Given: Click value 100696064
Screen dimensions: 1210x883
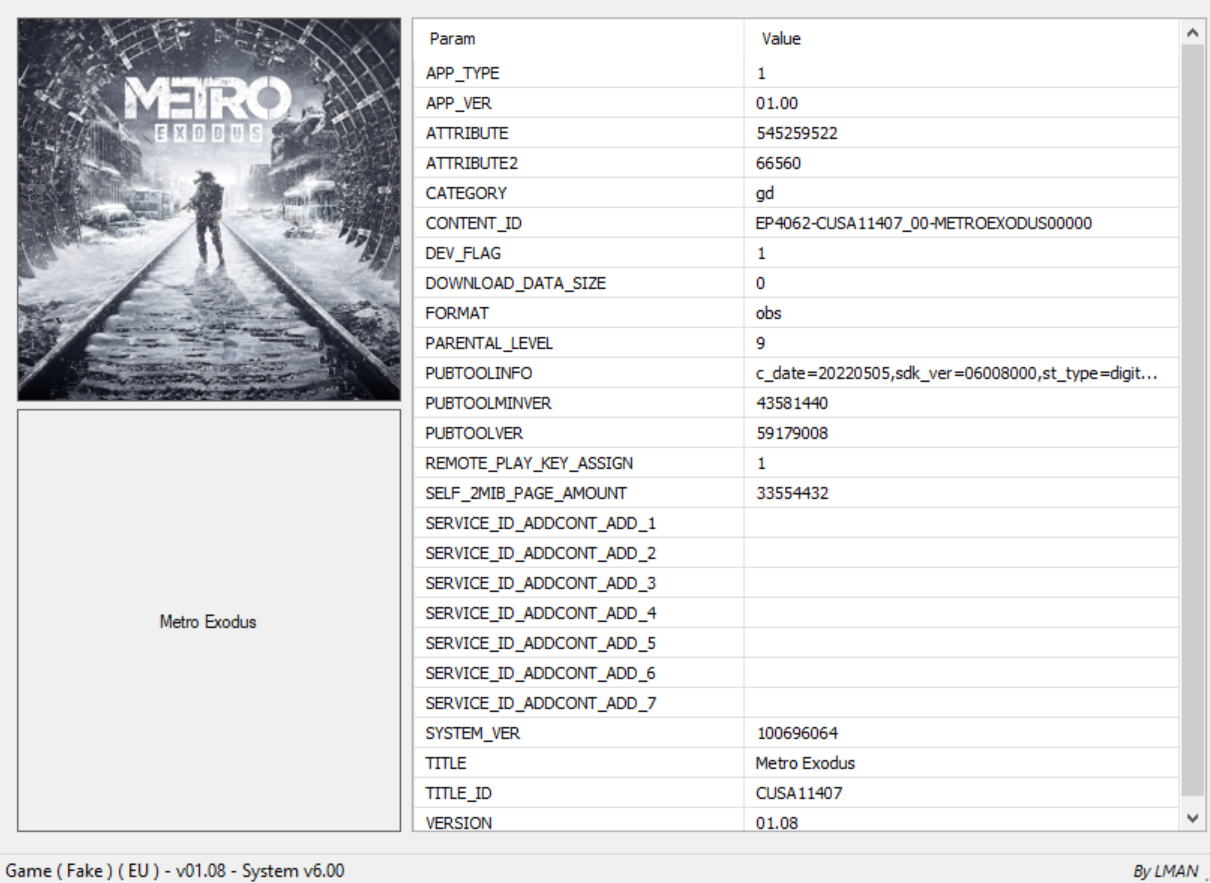Looking at the screenshot, I should click(797, 733).
